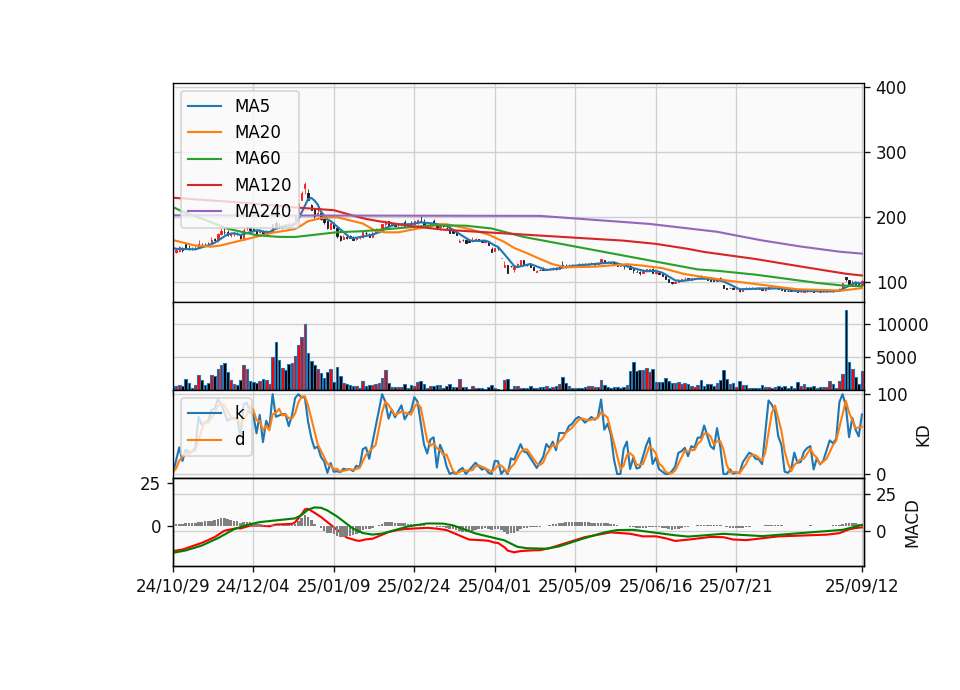Click the green MA60 legend line sample
This screenshot has width=960, height=690.
tap(204, 159)
